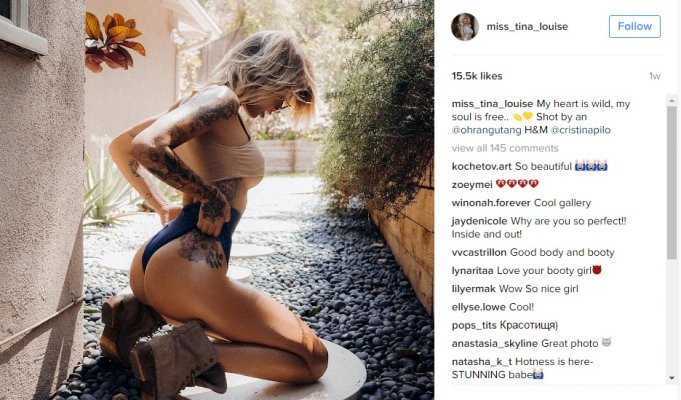Follow the miss_tina_louise account
Image resolution: width=681 pixels, height=400 pixels.
click(x=635, y=26)
